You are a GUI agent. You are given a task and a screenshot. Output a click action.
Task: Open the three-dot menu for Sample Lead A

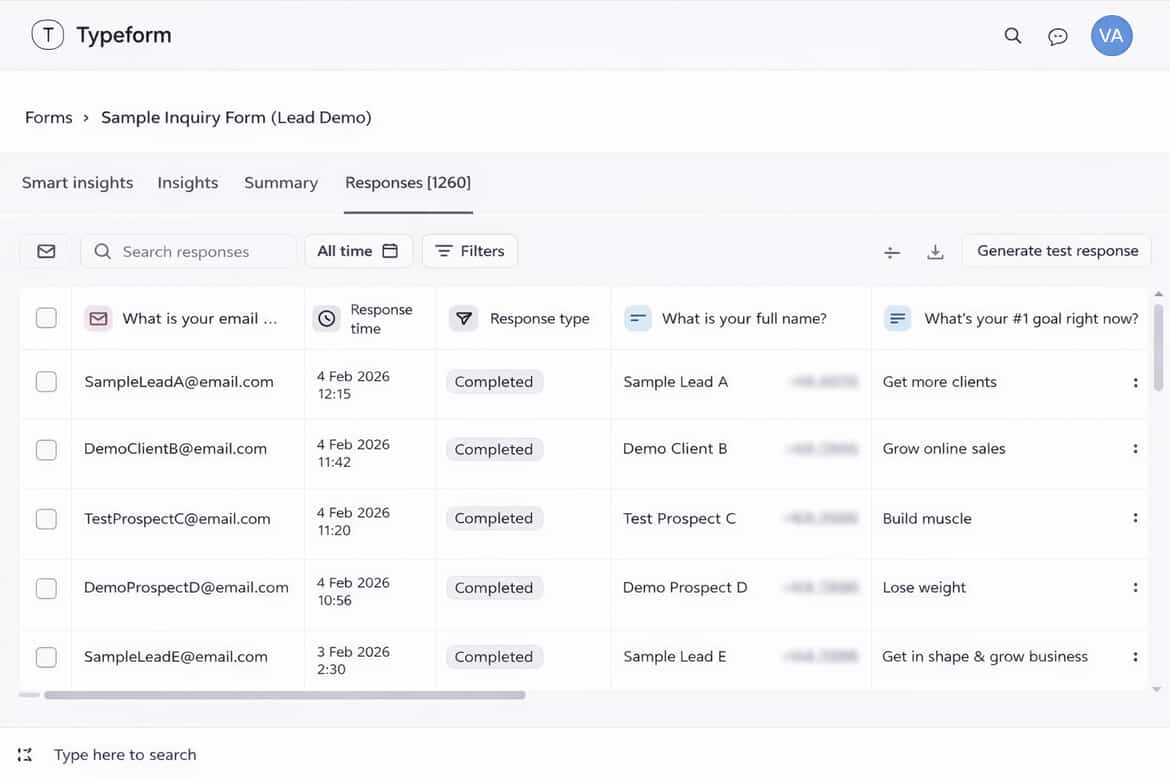pyautogui.click(x=1135, y=382)
